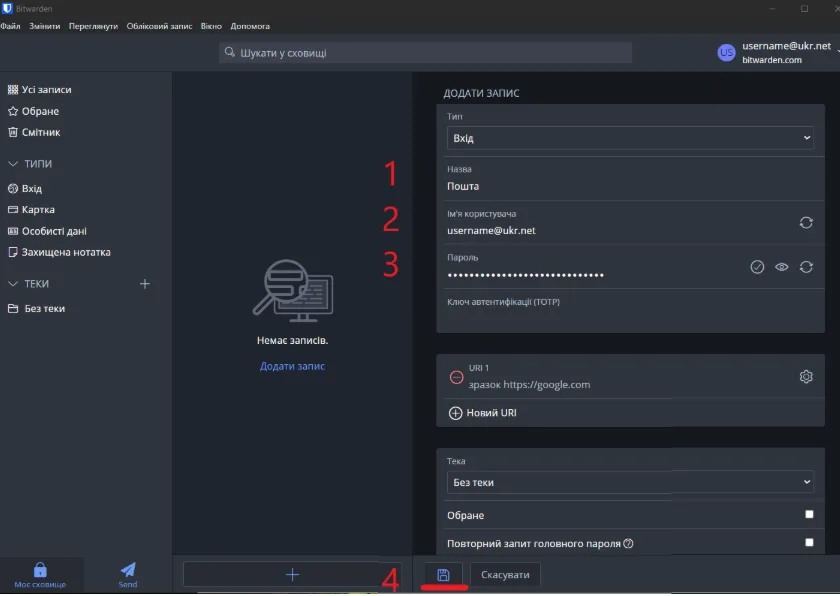This screenshot has height=596, width=840.
Task: Toggle password visibility with the eye icon
Action: coord(782,267)
